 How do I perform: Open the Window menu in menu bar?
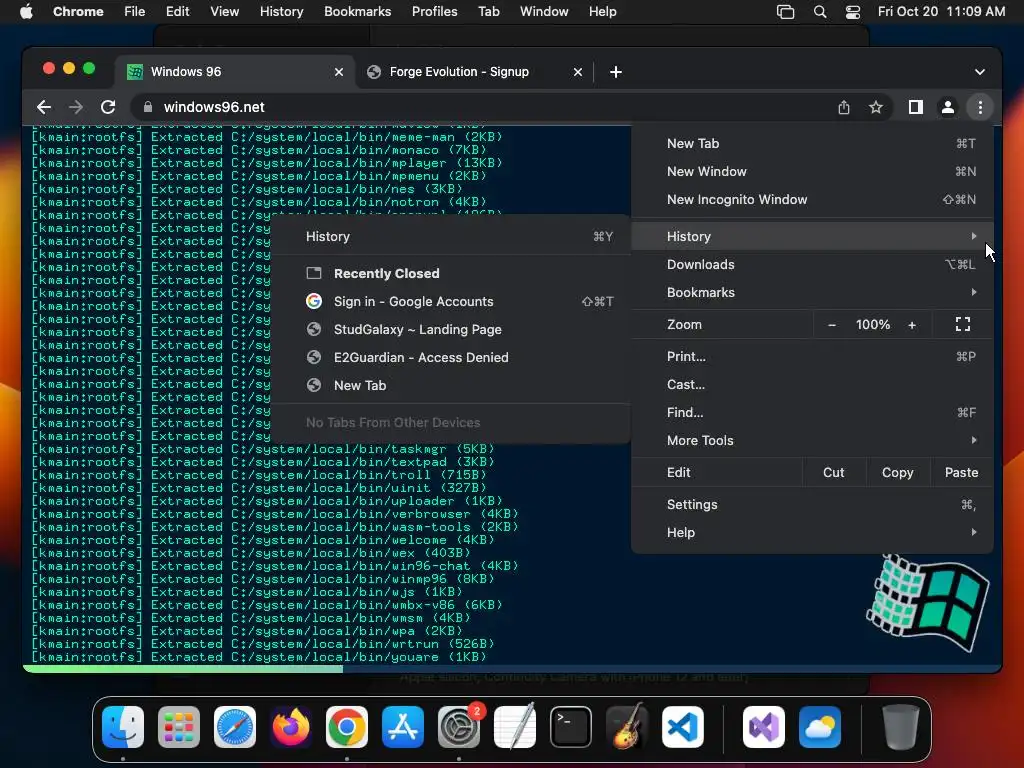point(544,12)
